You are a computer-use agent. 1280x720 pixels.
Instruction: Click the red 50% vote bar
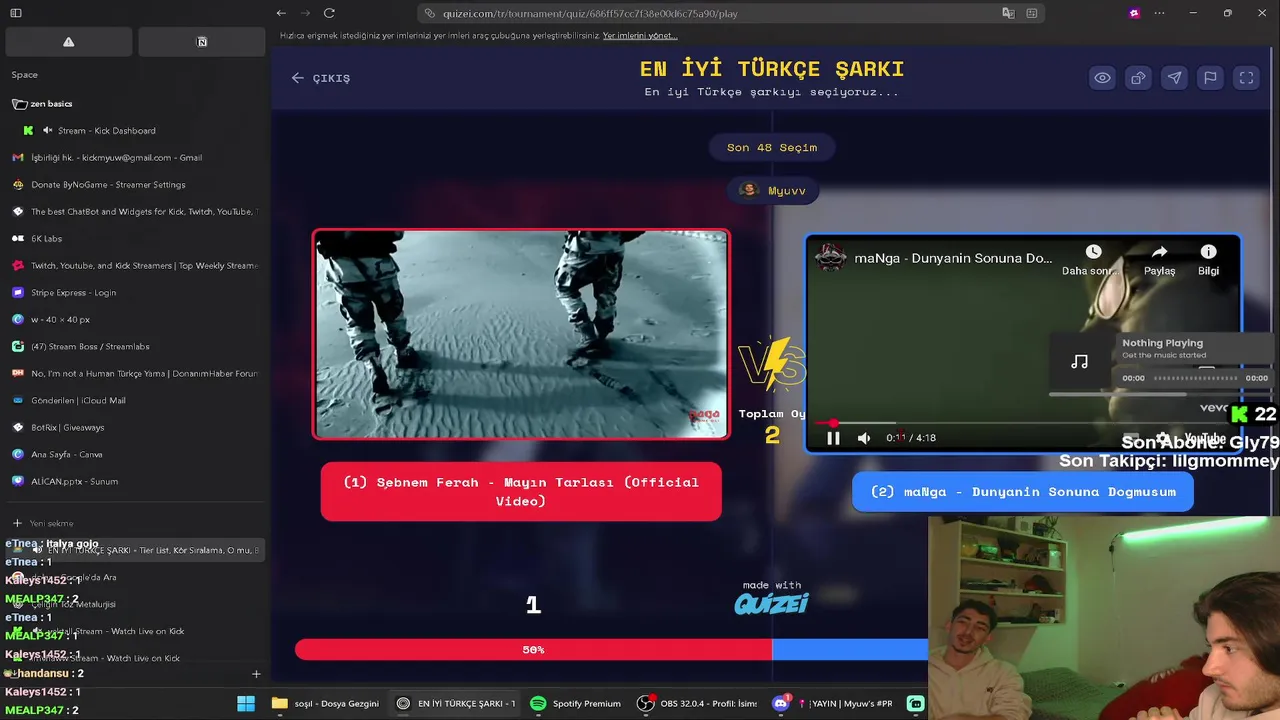pos(533,650)
